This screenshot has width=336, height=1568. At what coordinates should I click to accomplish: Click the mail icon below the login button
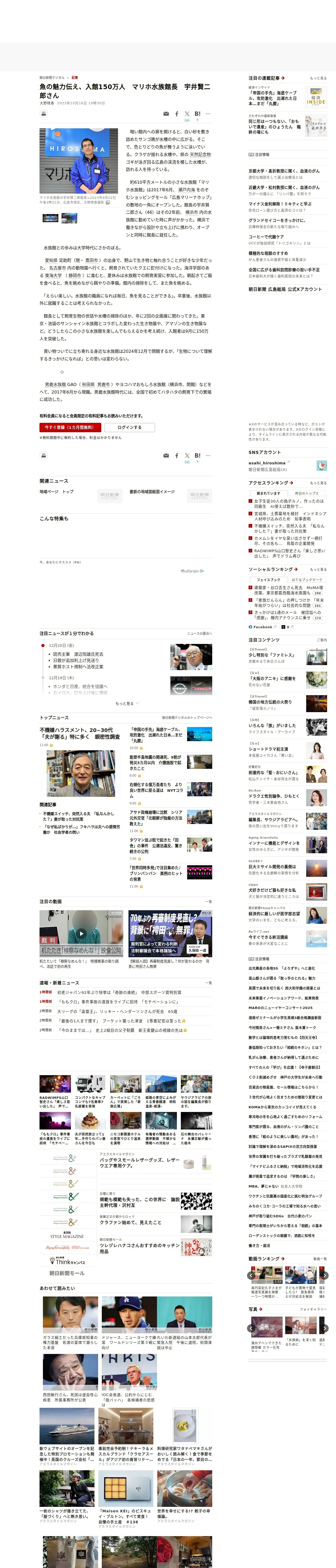pos(166,455)
